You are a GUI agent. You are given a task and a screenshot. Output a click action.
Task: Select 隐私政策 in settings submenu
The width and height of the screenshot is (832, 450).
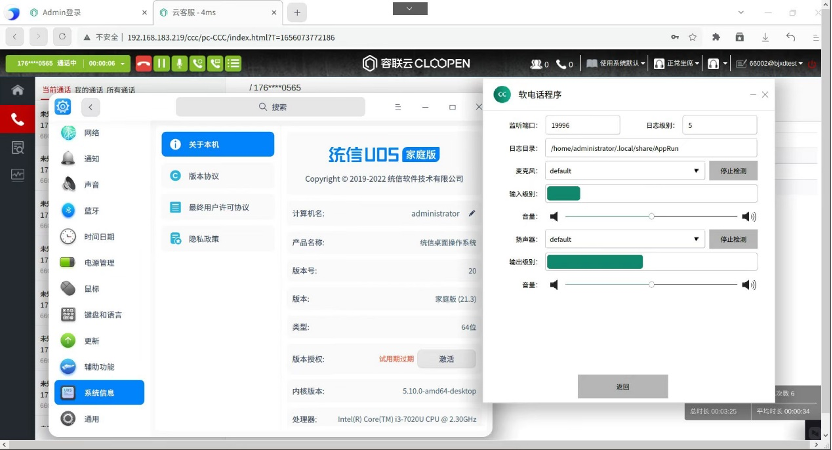(218, 239)
